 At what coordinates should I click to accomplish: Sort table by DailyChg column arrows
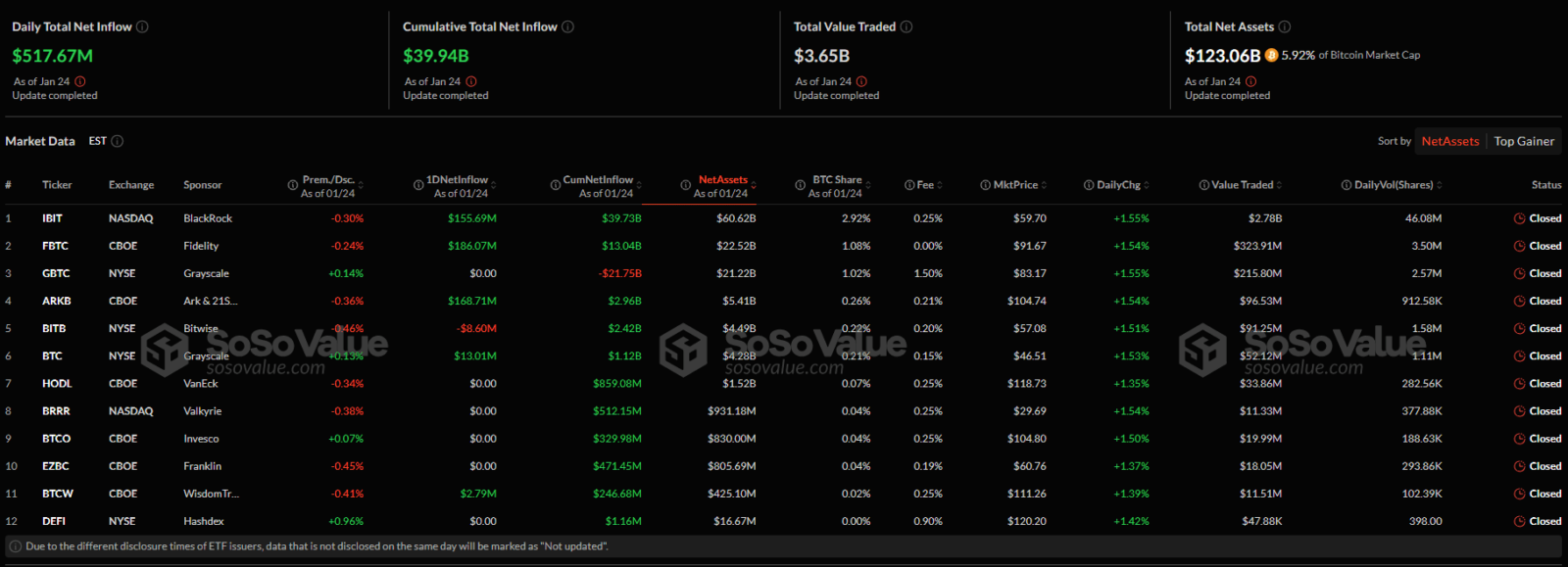(1146, 185)
